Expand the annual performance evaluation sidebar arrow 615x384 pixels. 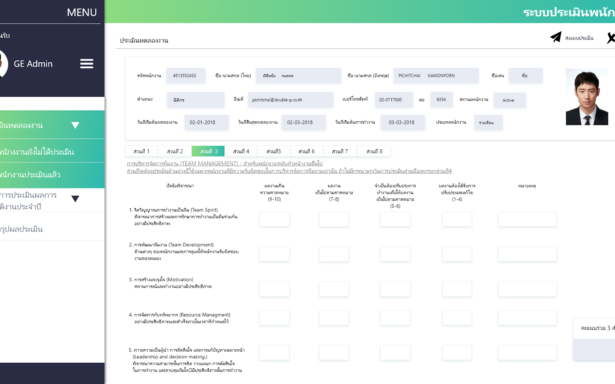[75, 199]
